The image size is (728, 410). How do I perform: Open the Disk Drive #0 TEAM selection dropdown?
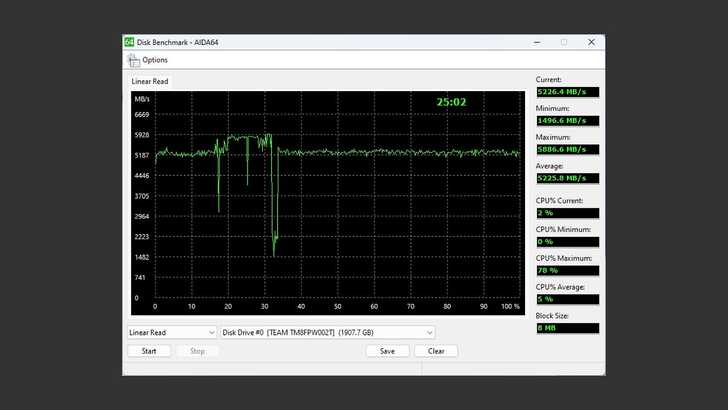click(328, 332)
